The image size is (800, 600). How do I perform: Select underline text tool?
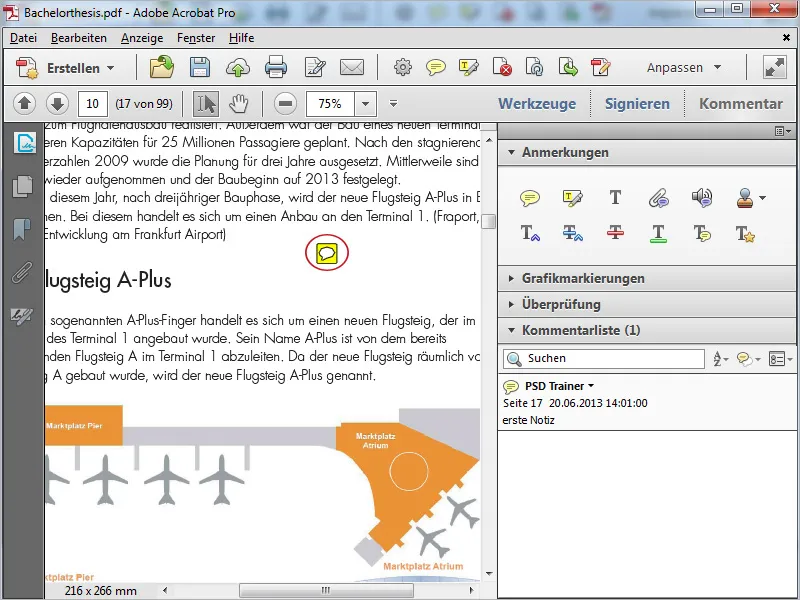[x=658, y=234]
